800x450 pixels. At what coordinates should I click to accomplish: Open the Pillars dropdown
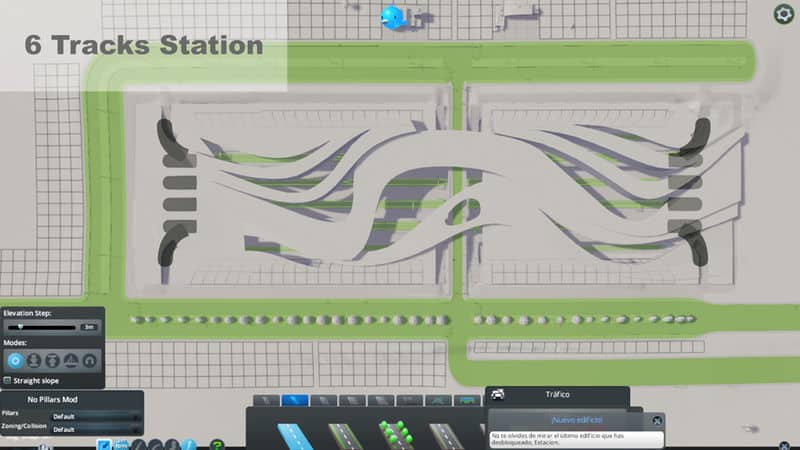coord(96,416)
